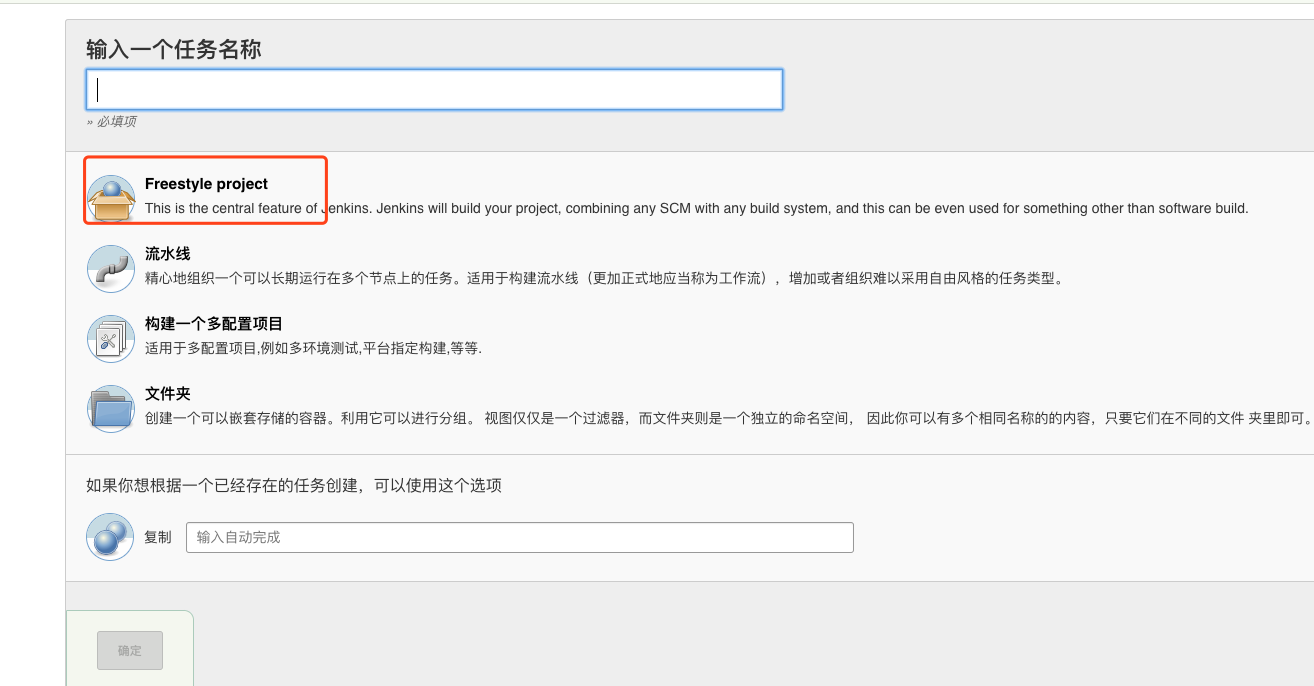Screen dimensions: 1314x686
Task: Click the 构建一个多配置项目 multi-configuration icon
Action: (x=110, y=339)
